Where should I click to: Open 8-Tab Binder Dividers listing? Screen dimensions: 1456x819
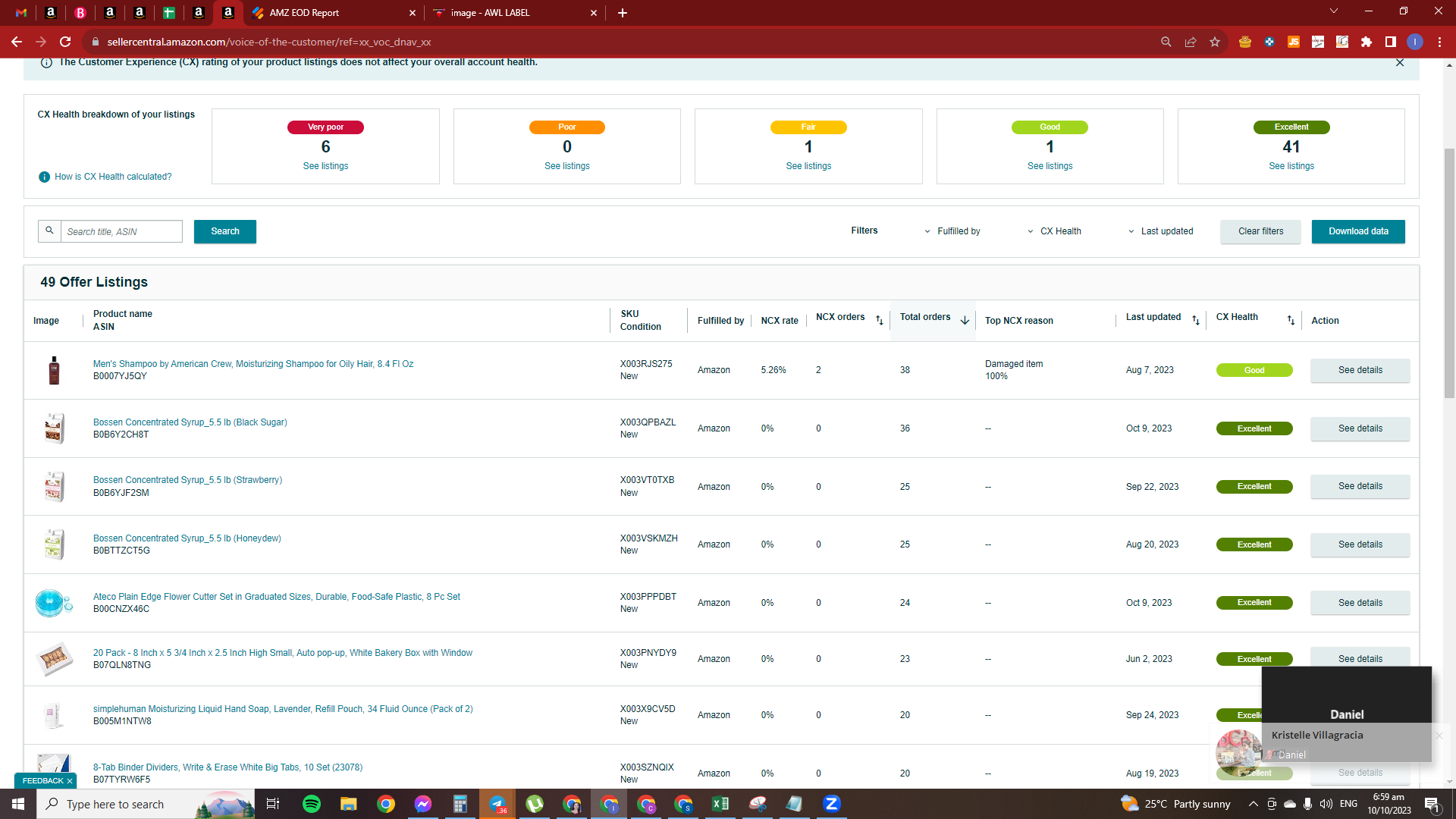227,767
